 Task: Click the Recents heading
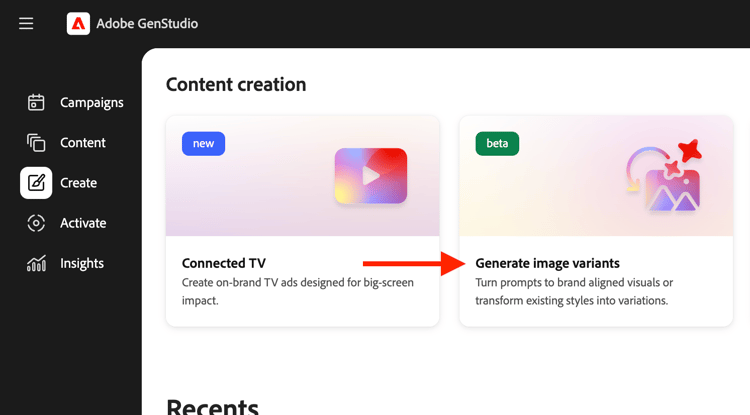[212, 406]
